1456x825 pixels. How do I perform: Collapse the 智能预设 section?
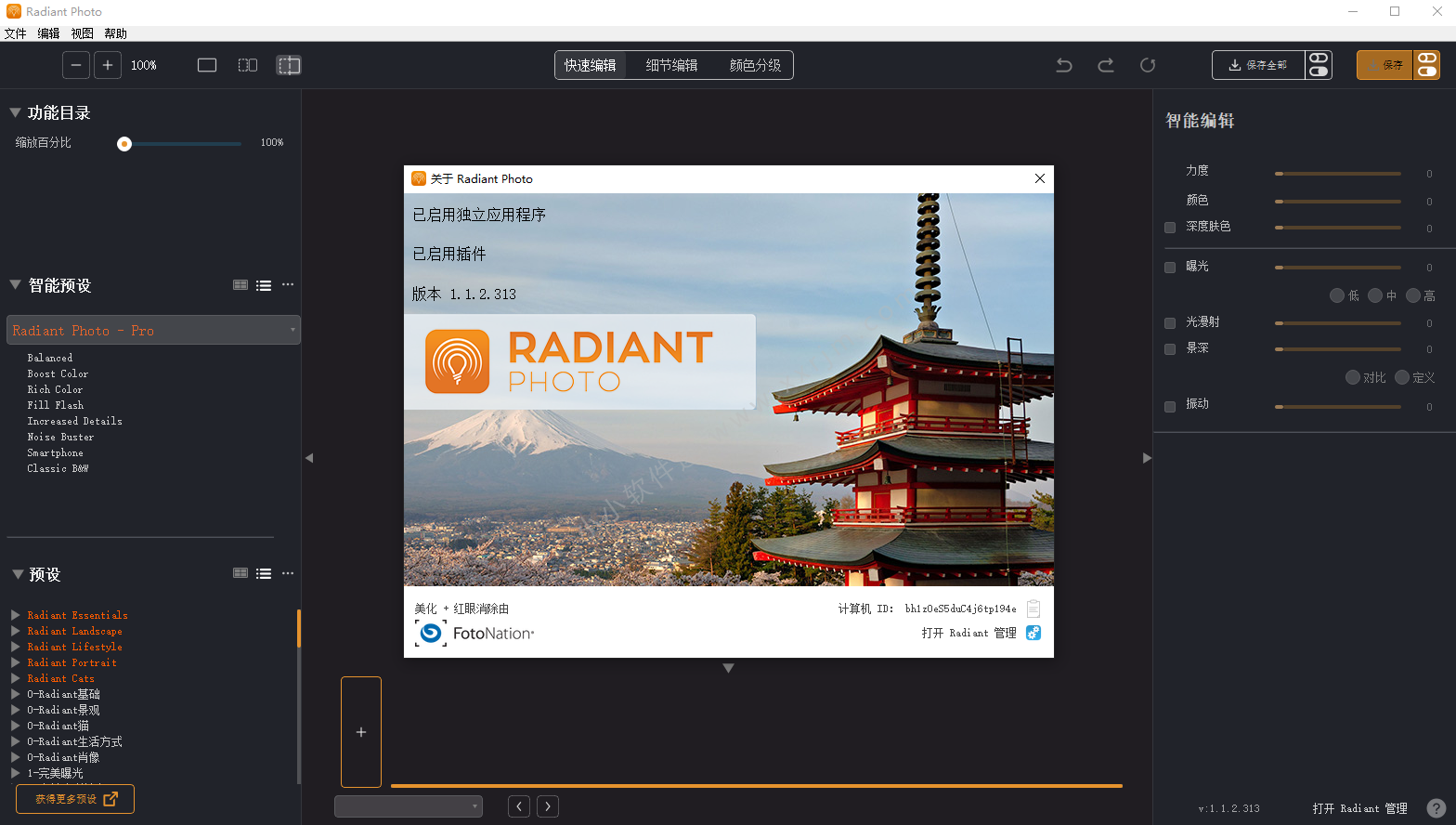[x=15, y=284]
